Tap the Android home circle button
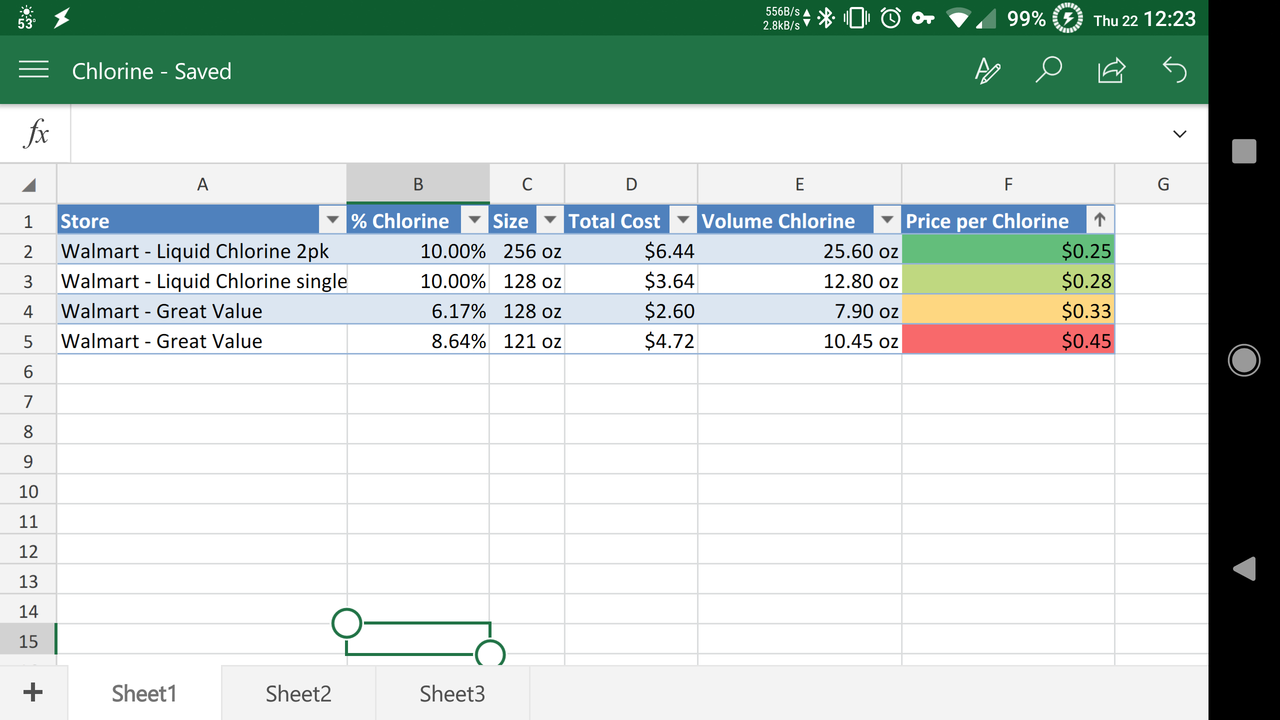This screenshot has height=720, width=1280. (1244, 360)
